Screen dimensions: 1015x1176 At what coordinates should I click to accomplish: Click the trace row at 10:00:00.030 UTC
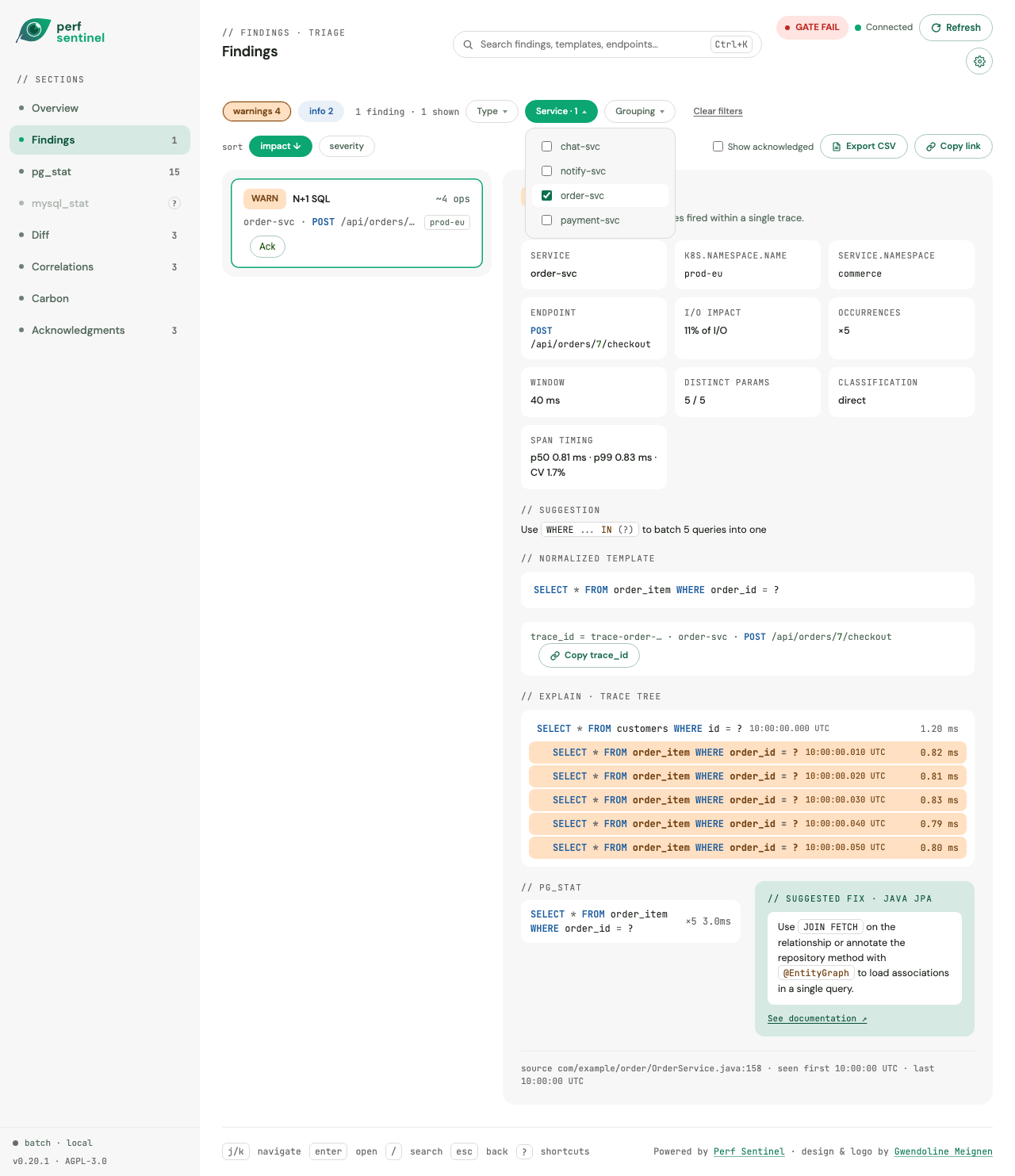[747, 800]
